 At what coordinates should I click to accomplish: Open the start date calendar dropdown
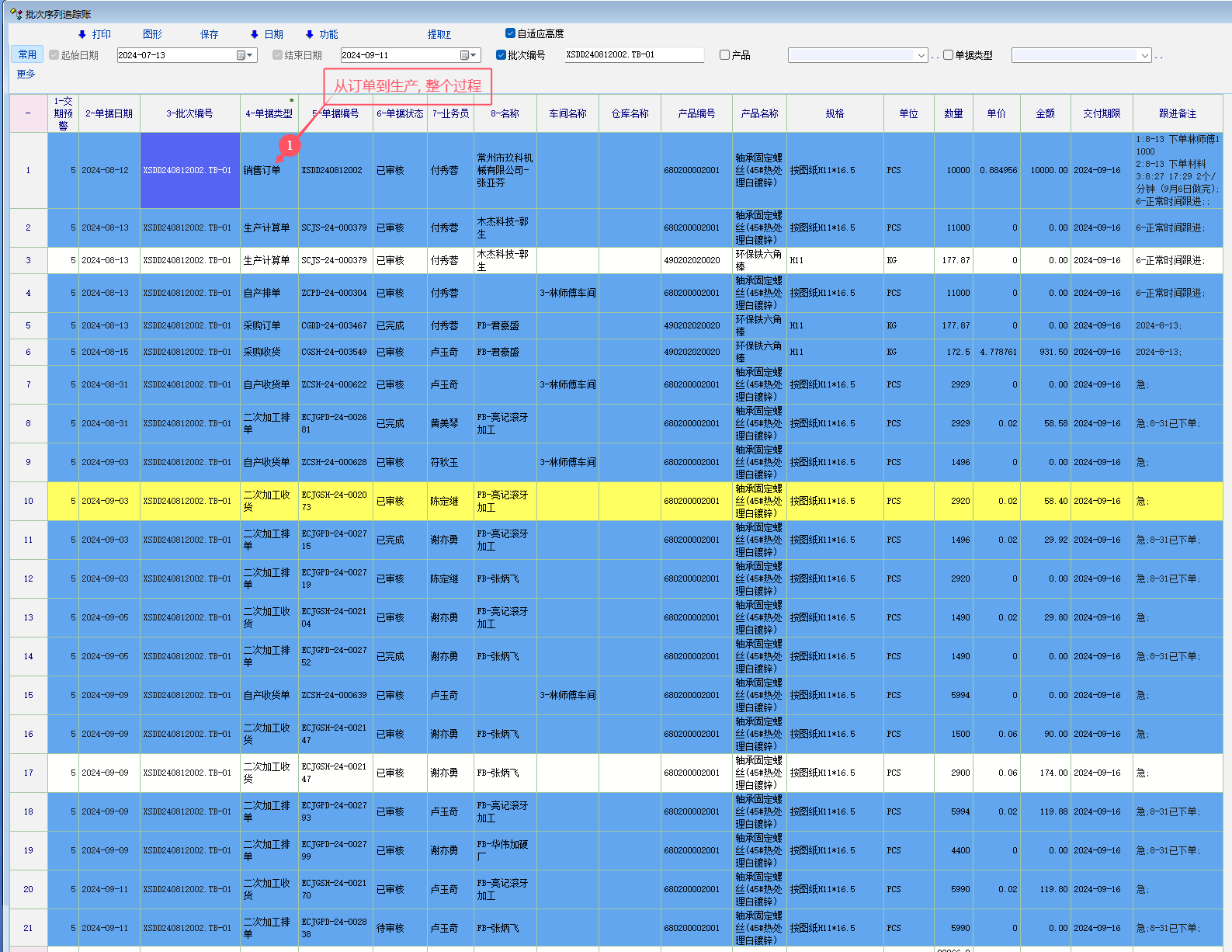click(x=245, y=55)
